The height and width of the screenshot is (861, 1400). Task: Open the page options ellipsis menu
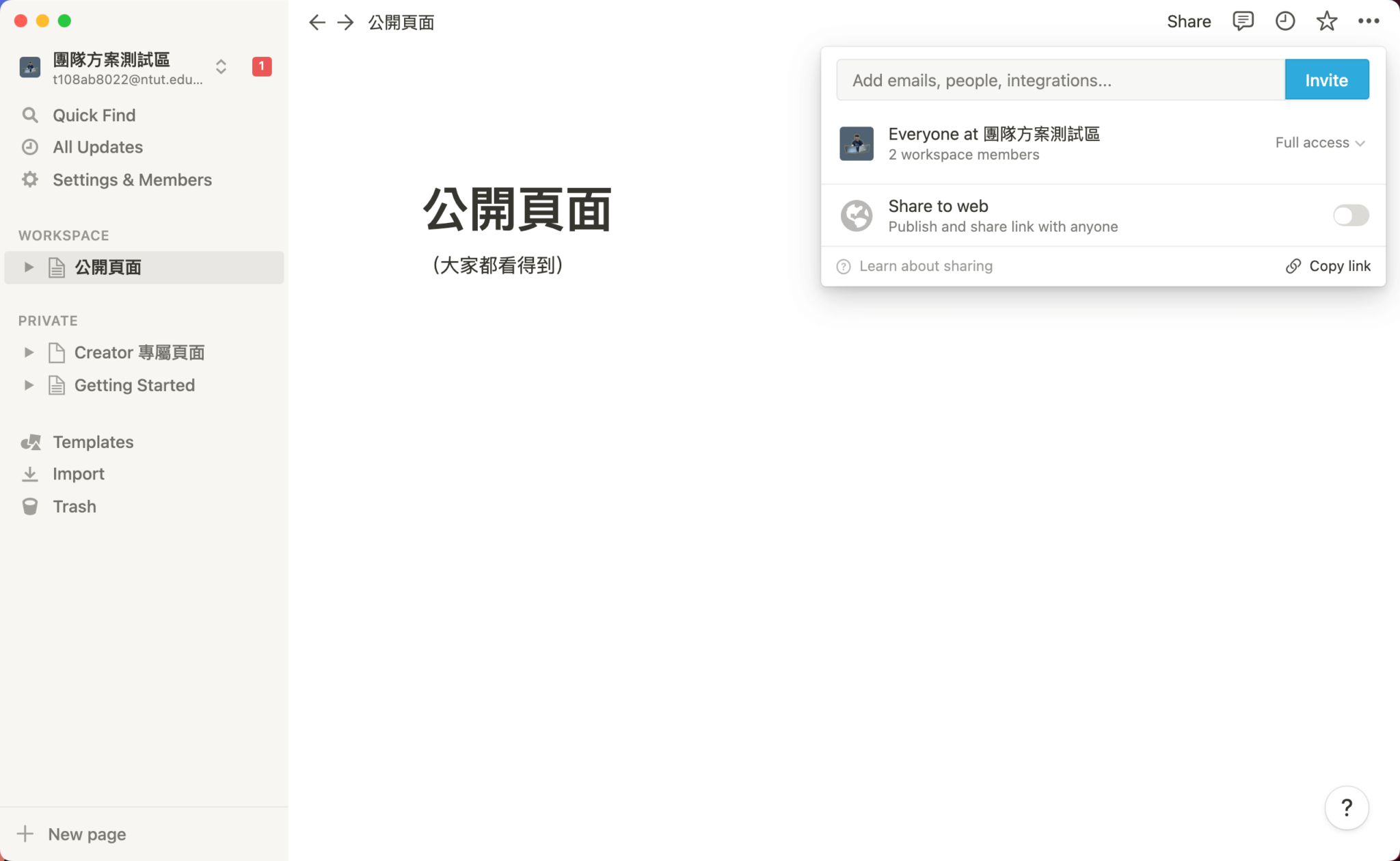(1367, 21)
